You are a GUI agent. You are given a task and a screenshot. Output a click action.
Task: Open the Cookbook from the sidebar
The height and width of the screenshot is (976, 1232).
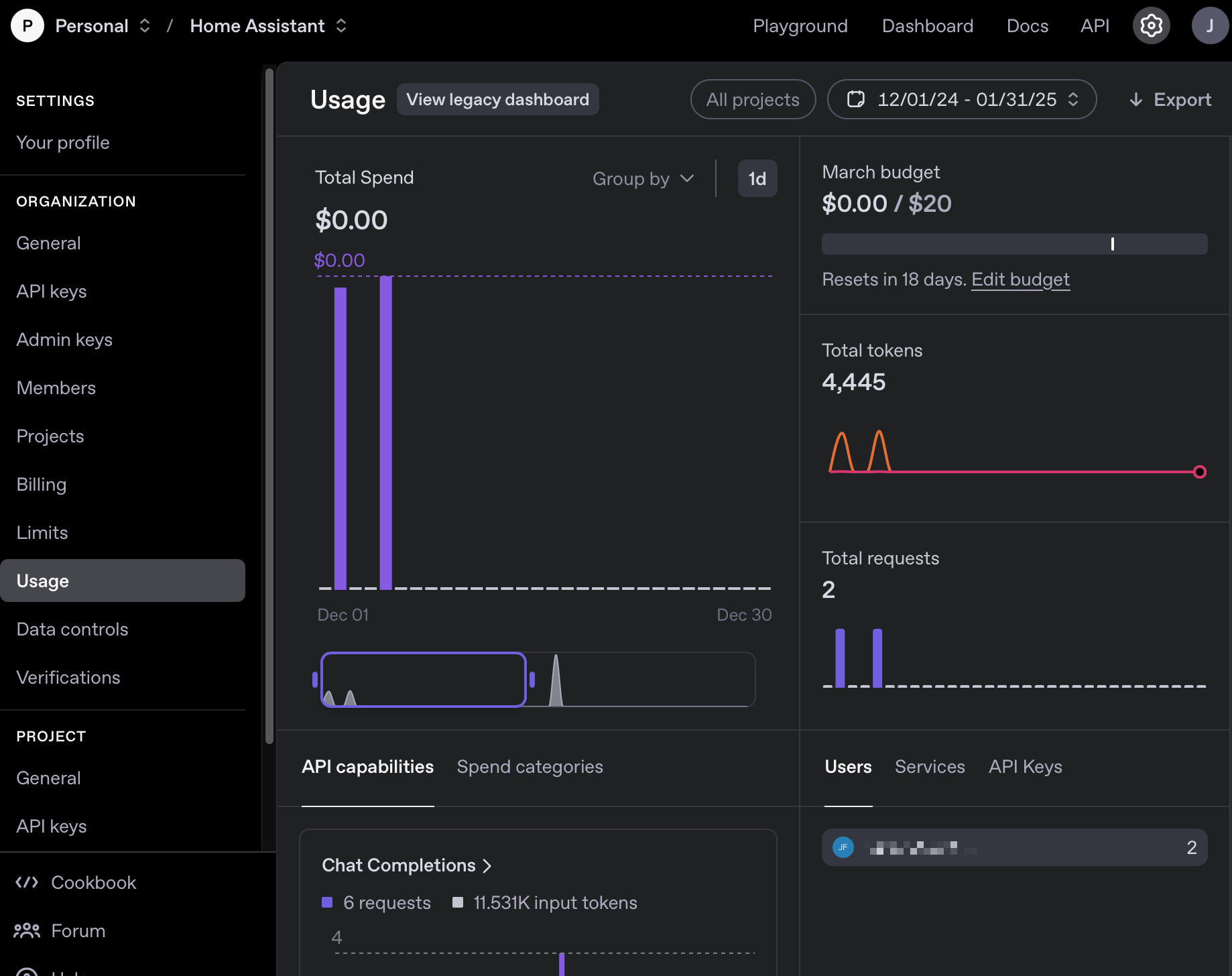click(x=93, y=882)
